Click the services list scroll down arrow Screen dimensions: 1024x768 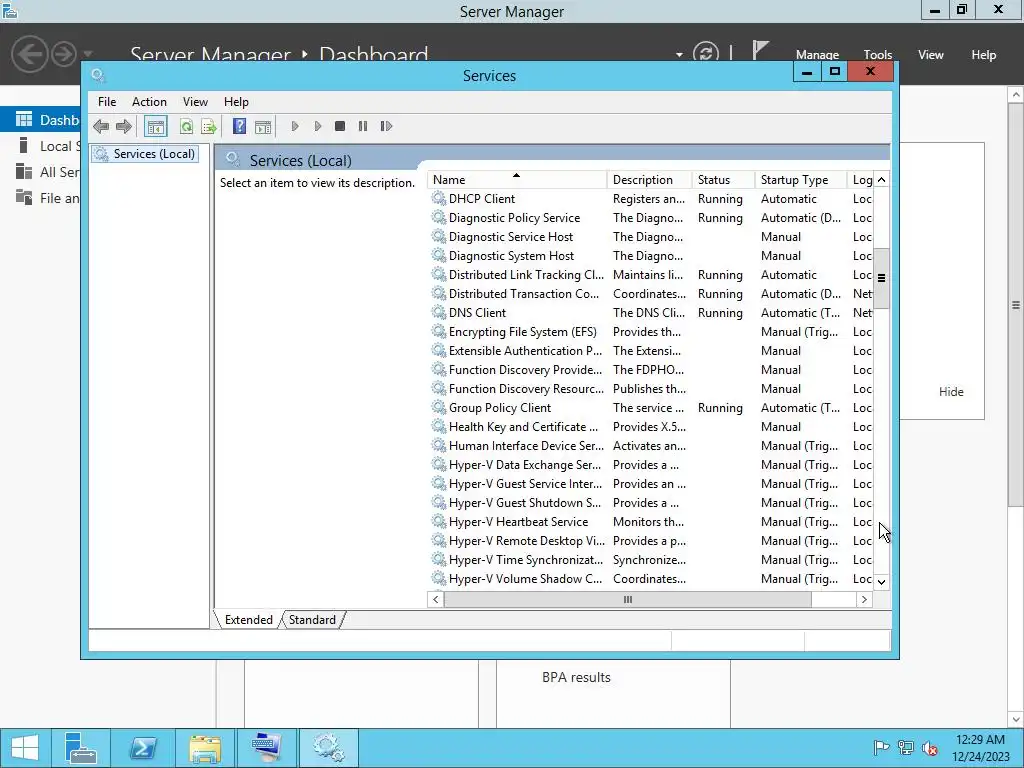pyautogui.click(x=881, y=581)
